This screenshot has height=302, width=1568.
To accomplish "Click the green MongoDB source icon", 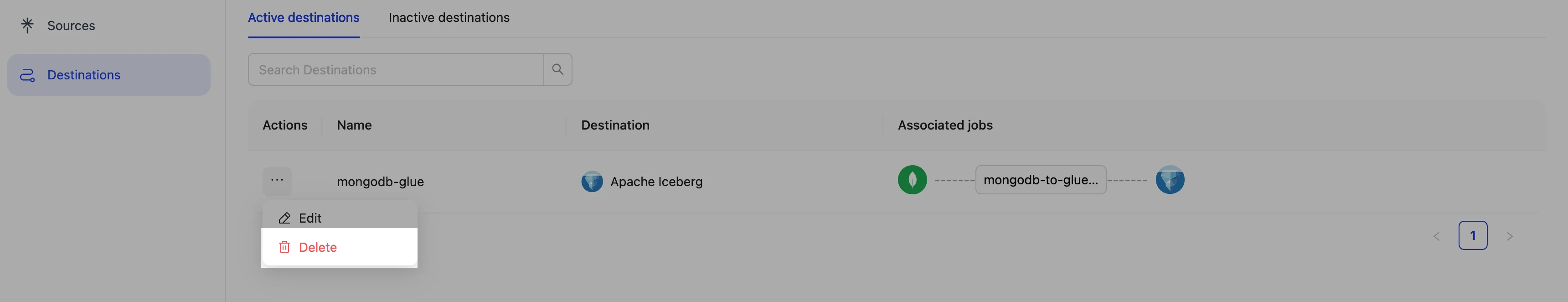I will click(x=912, y=180).
